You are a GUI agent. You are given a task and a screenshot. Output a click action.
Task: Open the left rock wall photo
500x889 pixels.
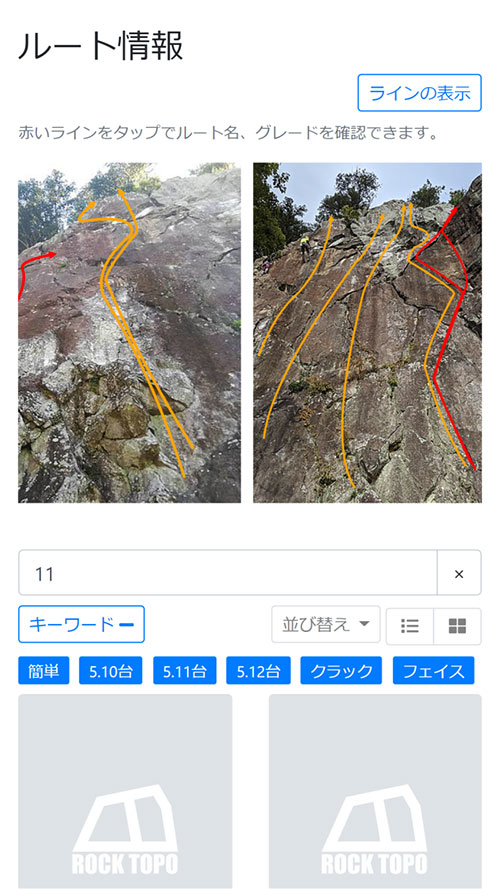tap(129, 333)
